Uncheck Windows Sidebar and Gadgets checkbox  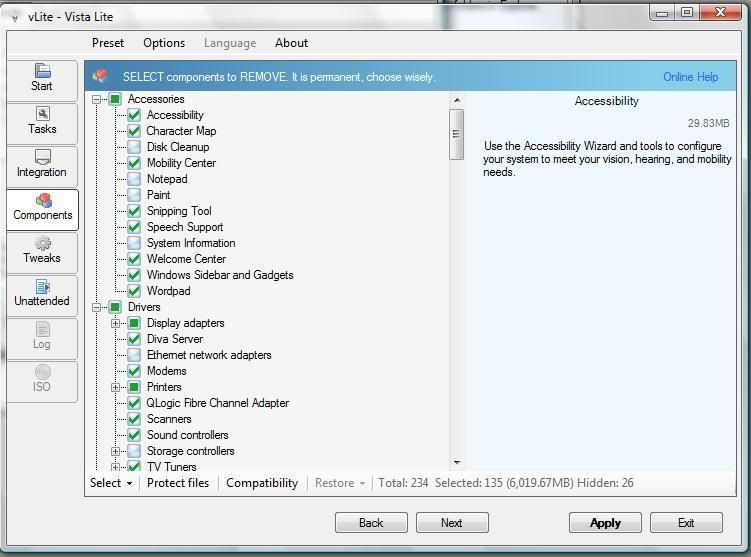click(134, 275)
